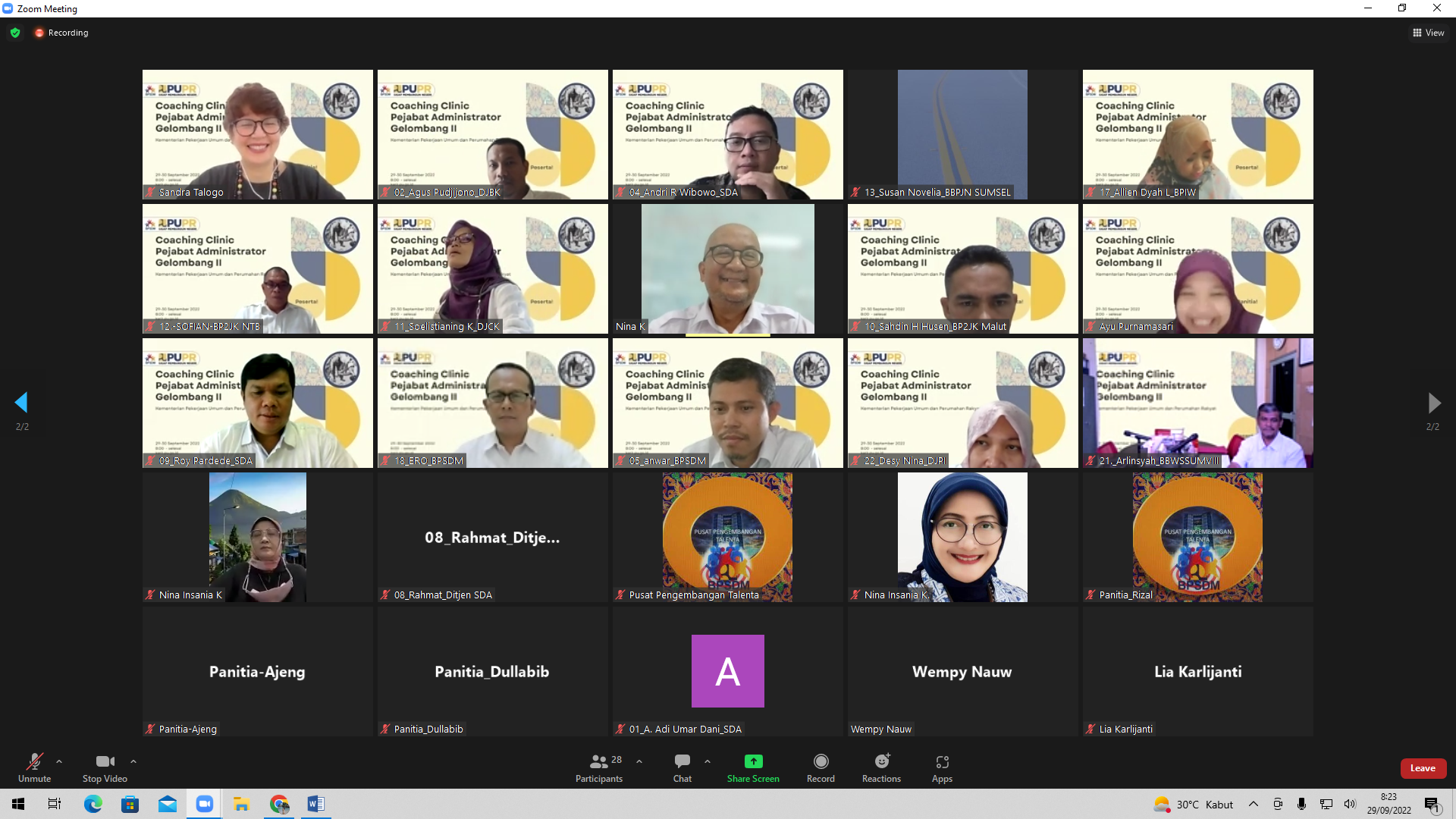
Task: Unmute the microphone
Action: [34, 767]
